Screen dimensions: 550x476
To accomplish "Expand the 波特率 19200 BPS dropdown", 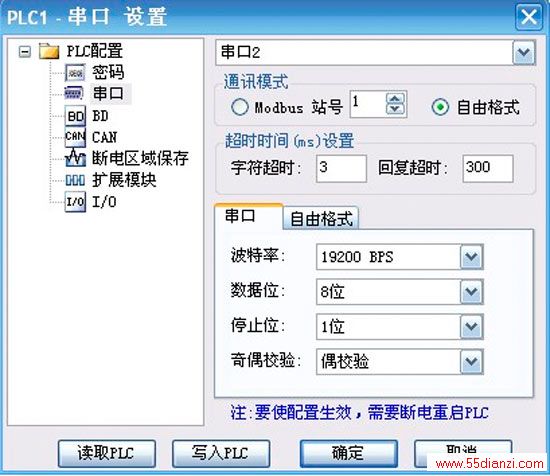I will pos(471,257).
